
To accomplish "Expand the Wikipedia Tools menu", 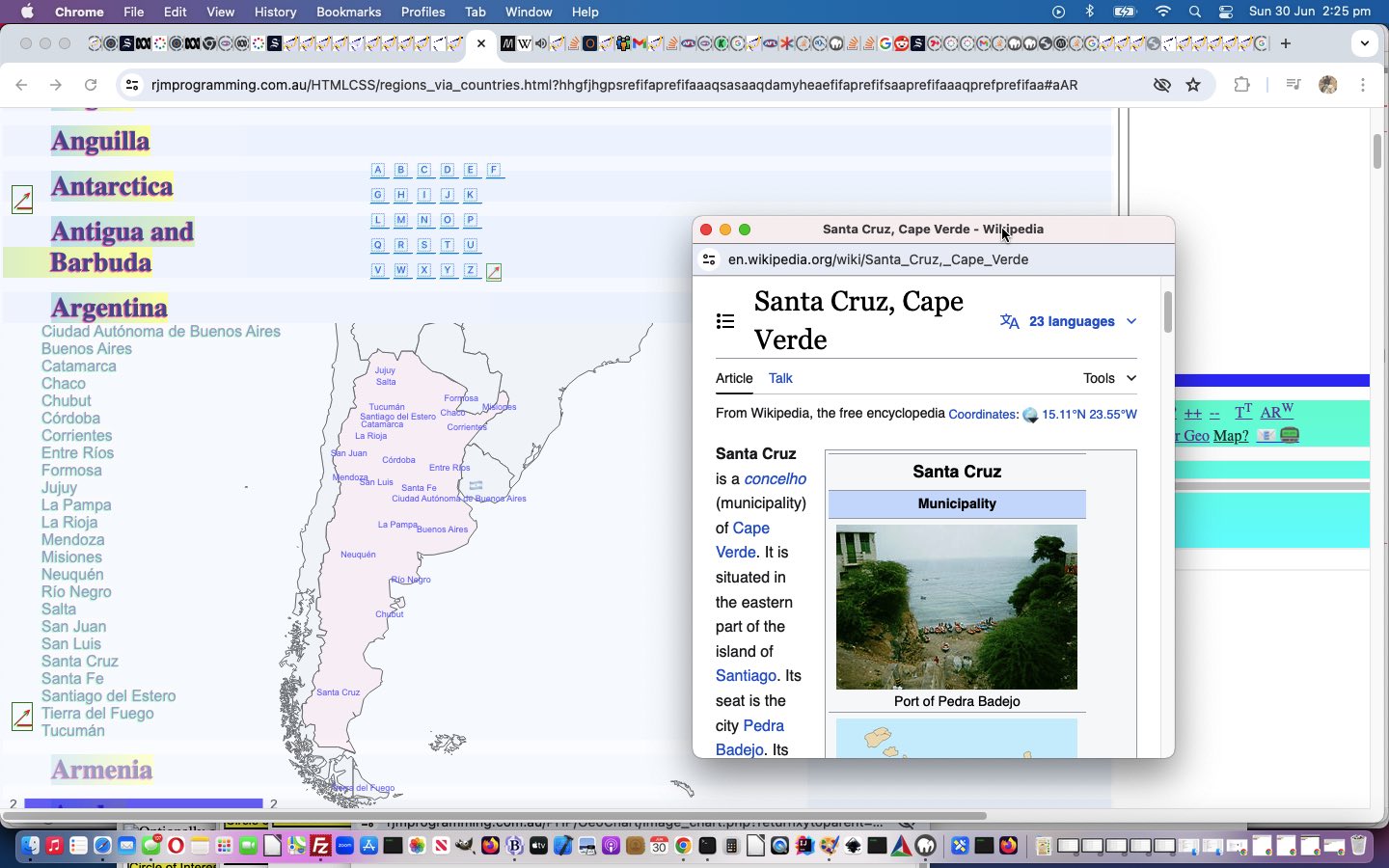I will 1109,378.
